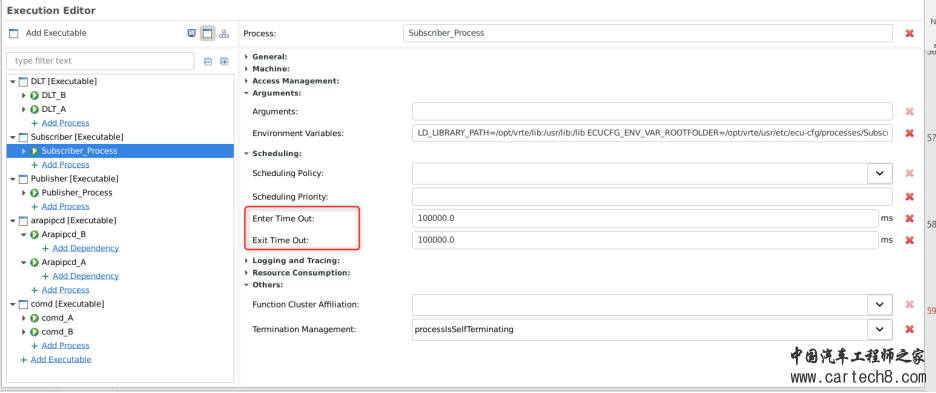
Task: Expand the Access Management section
Action: (247, 81)
